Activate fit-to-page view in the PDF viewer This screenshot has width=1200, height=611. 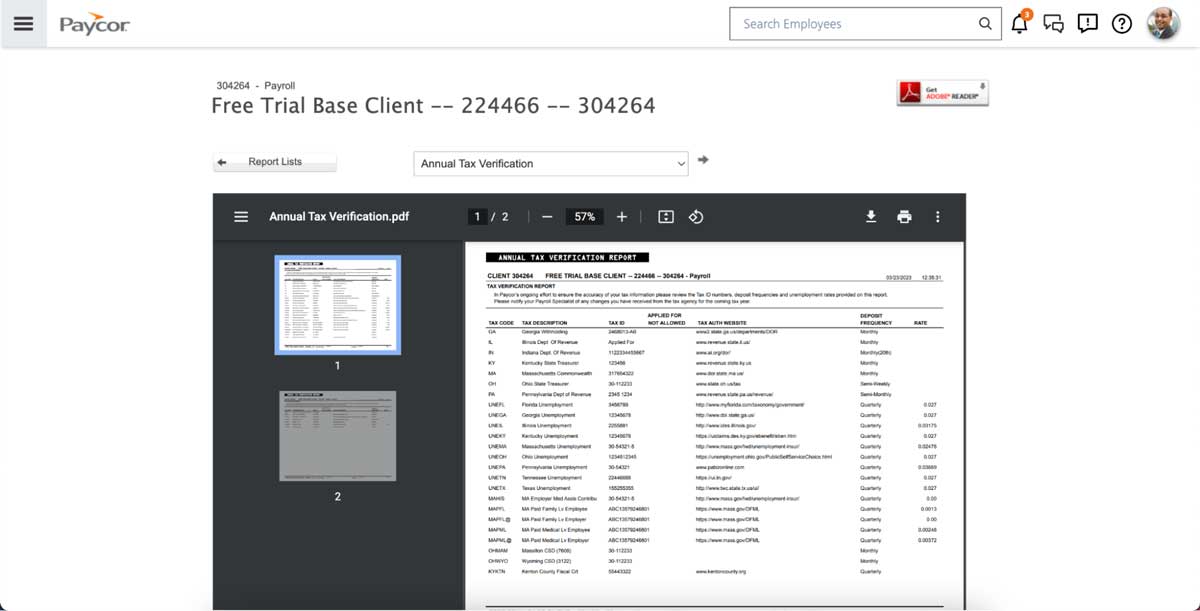(665, 216)
